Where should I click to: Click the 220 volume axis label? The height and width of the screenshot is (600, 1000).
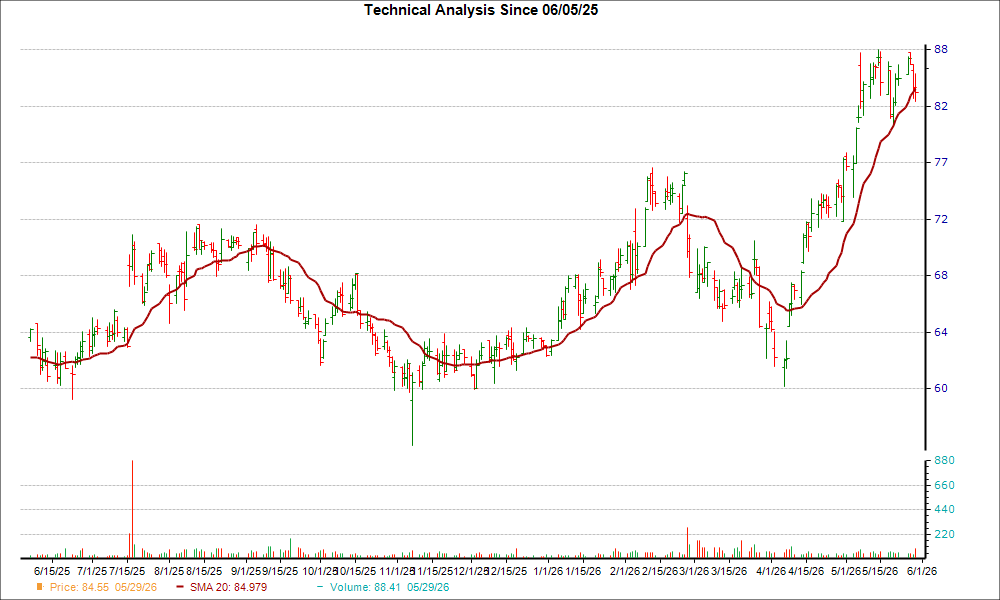(x=945, y=534)
